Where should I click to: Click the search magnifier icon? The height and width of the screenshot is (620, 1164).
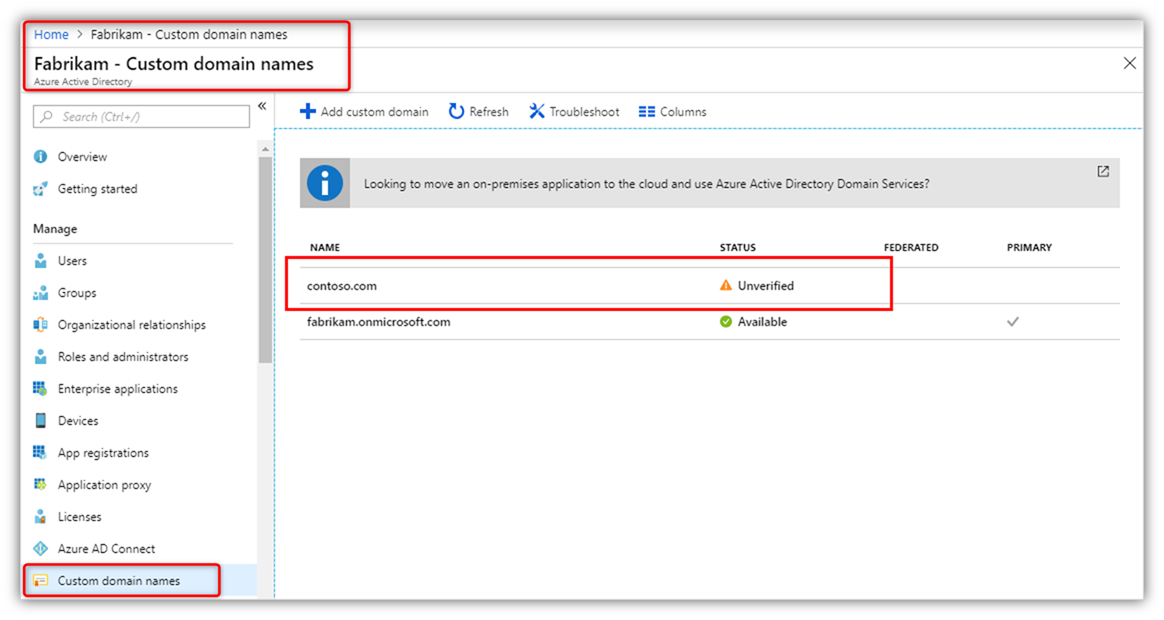pyautogui.click(x=47, y=117)
